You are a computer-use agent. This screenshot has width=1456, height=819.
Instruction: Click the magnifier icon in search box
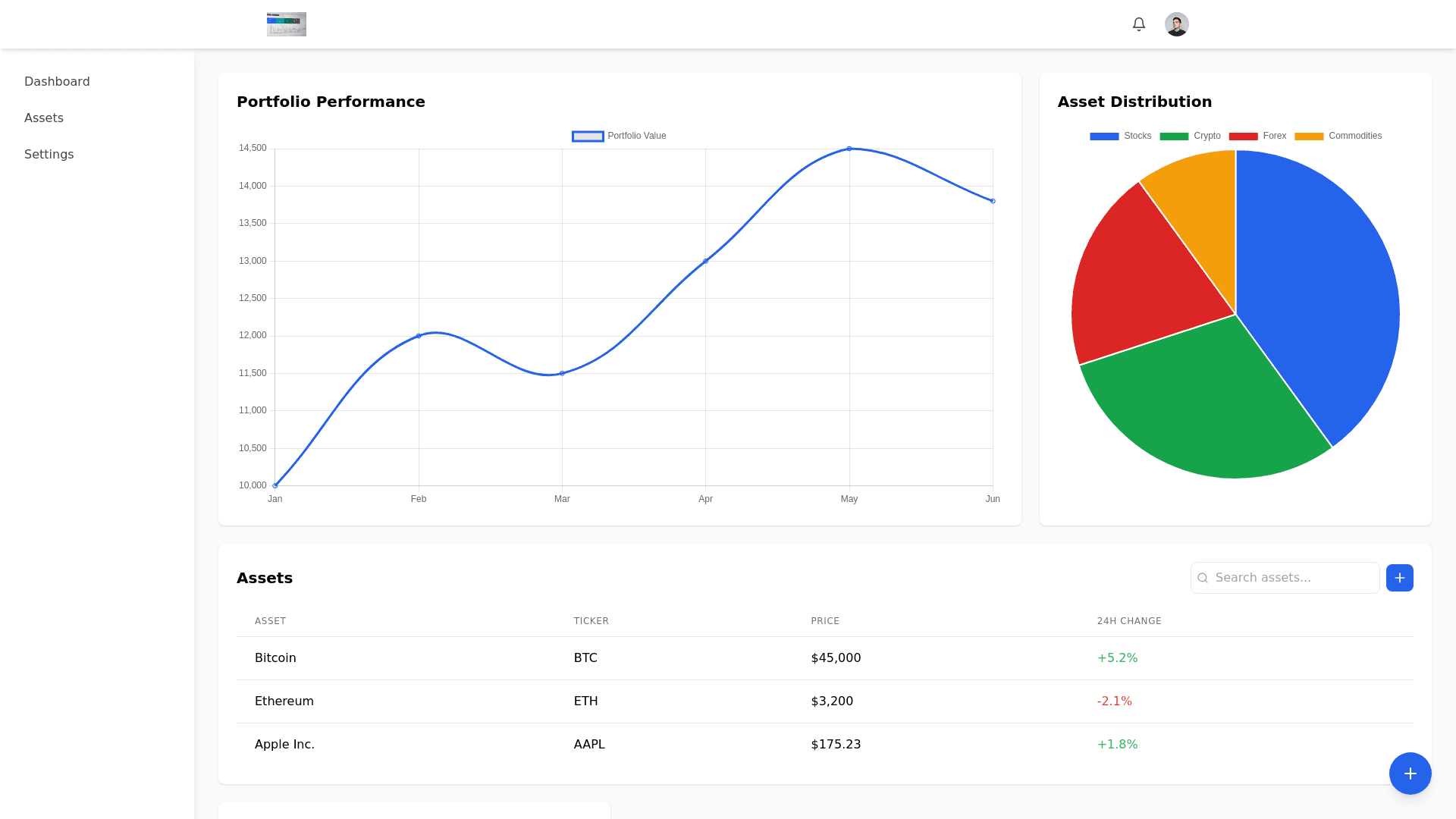tap(1203, 578)
